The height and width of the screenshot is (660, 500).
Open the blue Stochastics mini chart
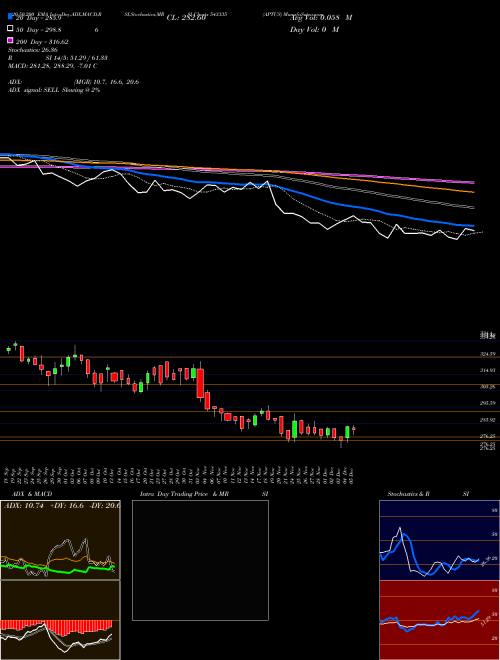[439, 540]
